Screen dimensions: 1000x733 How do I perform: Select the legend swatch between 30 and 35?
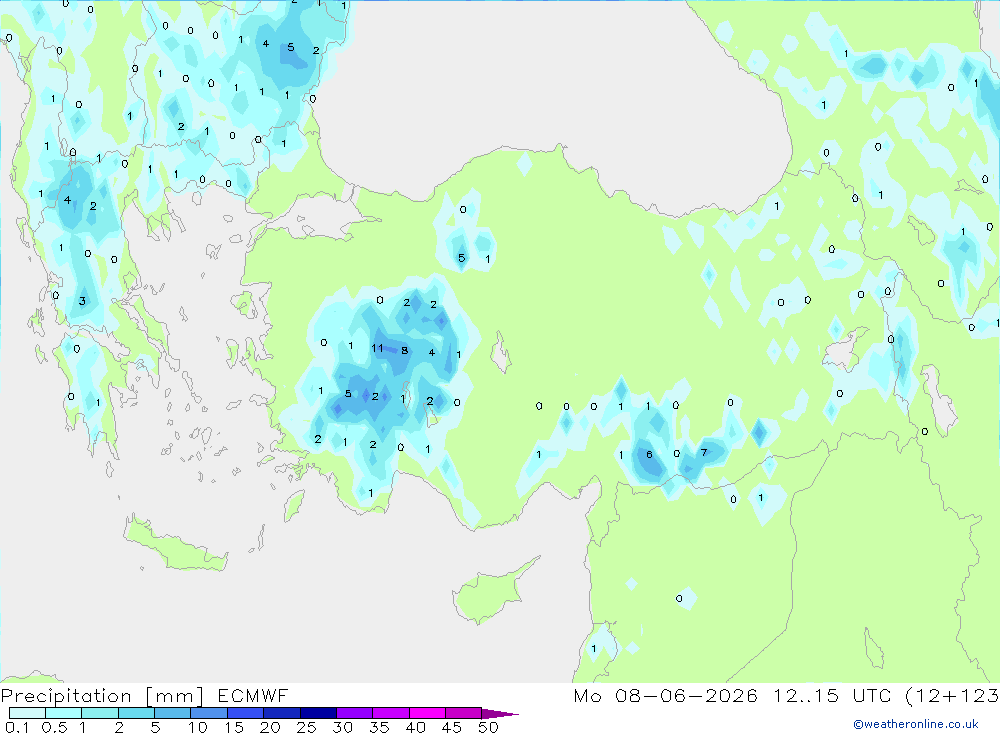[354, 713]
